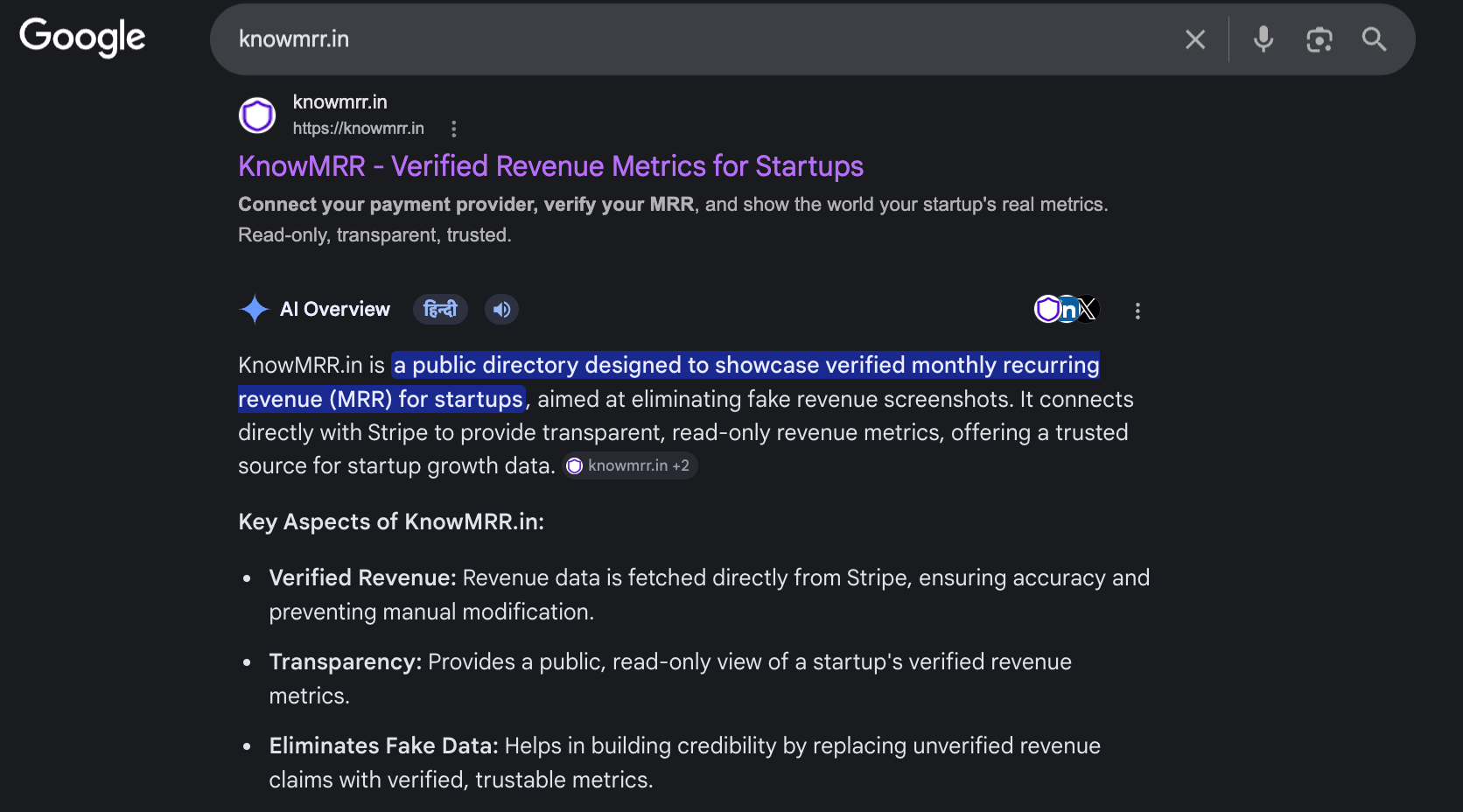Click the 'Eliminates Fake Data:' bullet text
The width and height of the screenshot is (1463, 812).
[383, 745]
